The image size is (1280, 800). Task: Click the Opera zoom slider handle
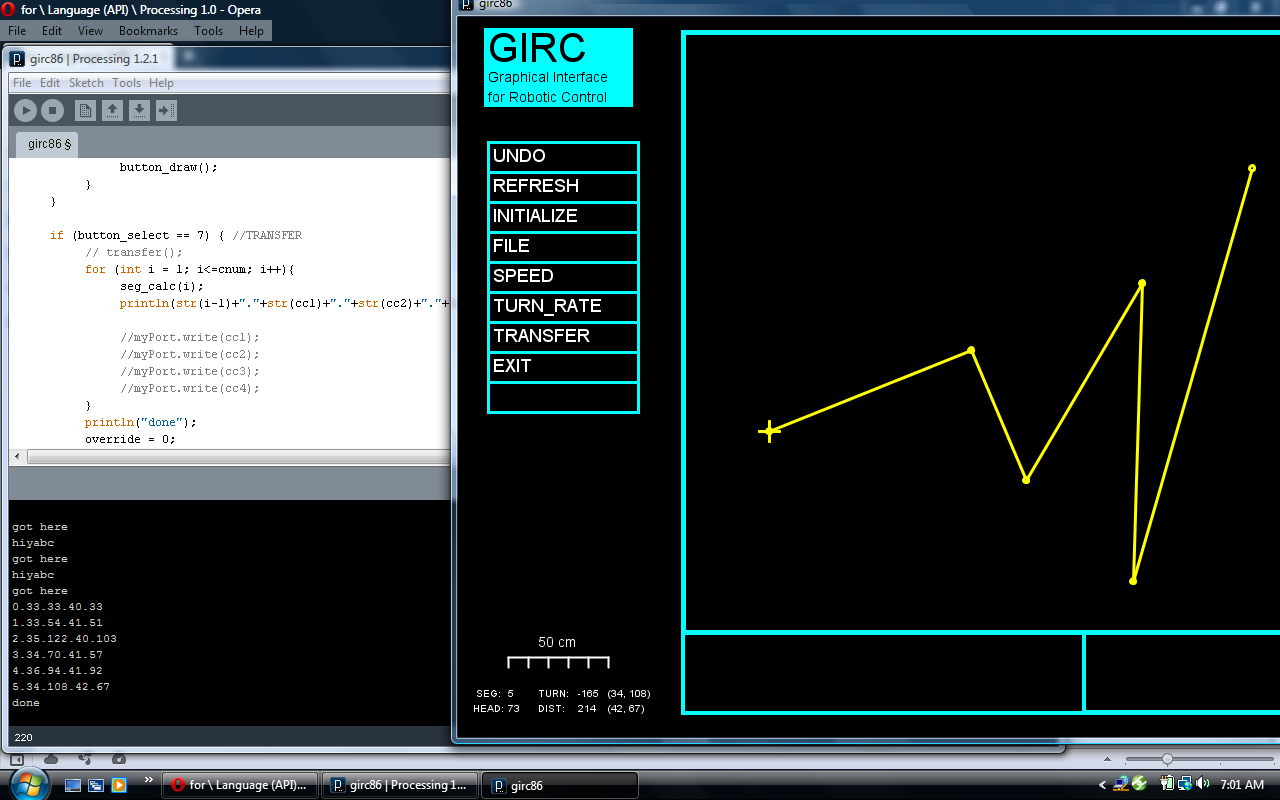(1166, 760)
